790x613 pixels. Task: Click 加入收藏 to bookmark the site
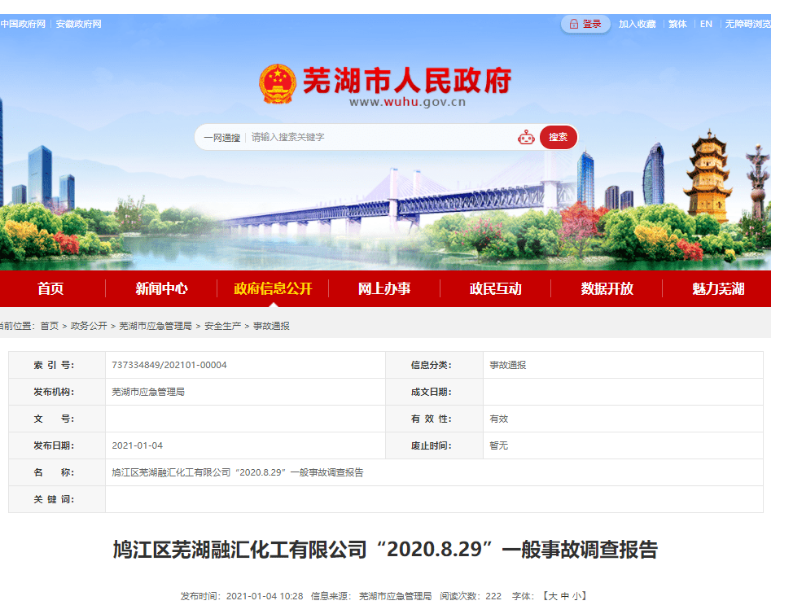coord(637,24)
